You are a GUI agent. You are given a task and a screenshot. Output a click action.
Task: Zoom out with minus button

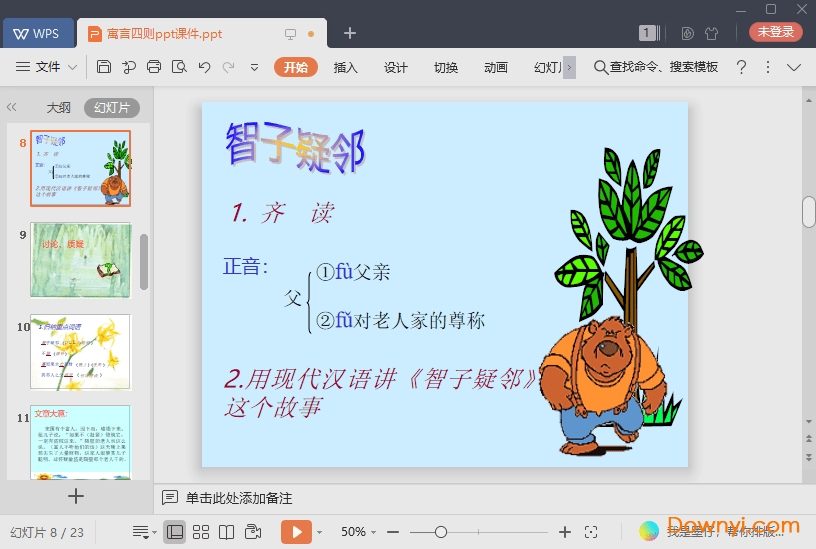point(393,532)
